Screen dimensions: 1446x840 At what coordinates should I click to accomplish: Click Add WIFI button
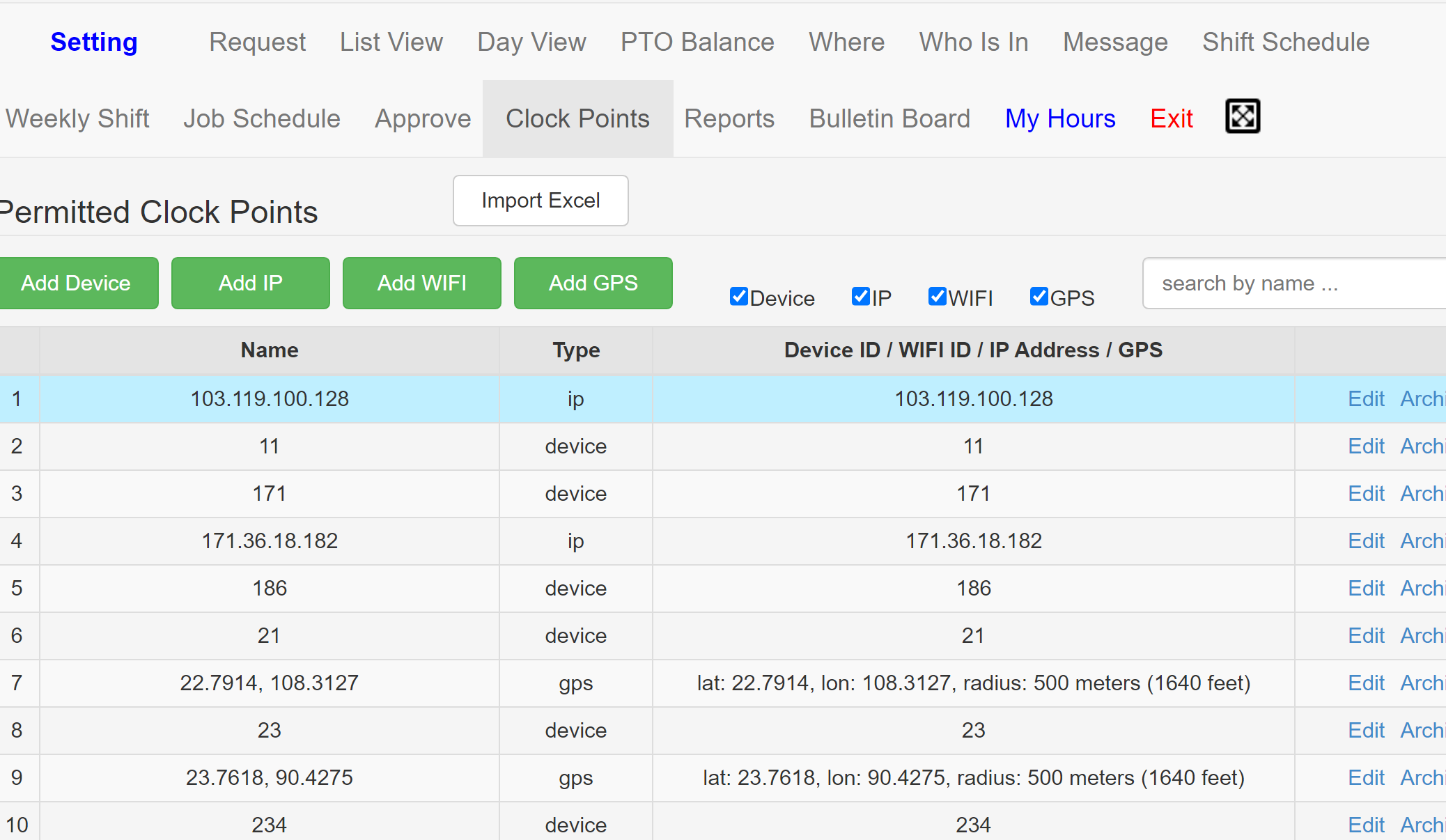click(421, 283)
